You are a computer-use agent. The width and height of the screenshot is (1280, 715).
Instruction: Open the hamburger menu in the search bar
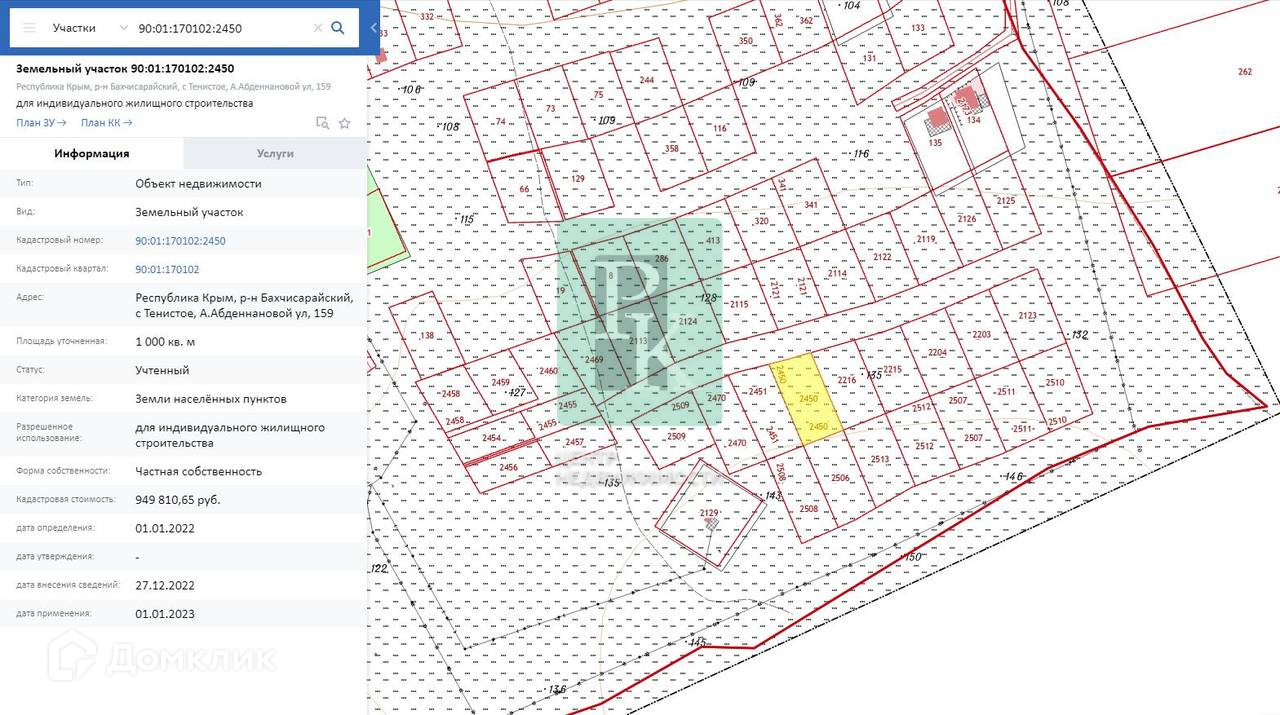(x=30, y=28)
